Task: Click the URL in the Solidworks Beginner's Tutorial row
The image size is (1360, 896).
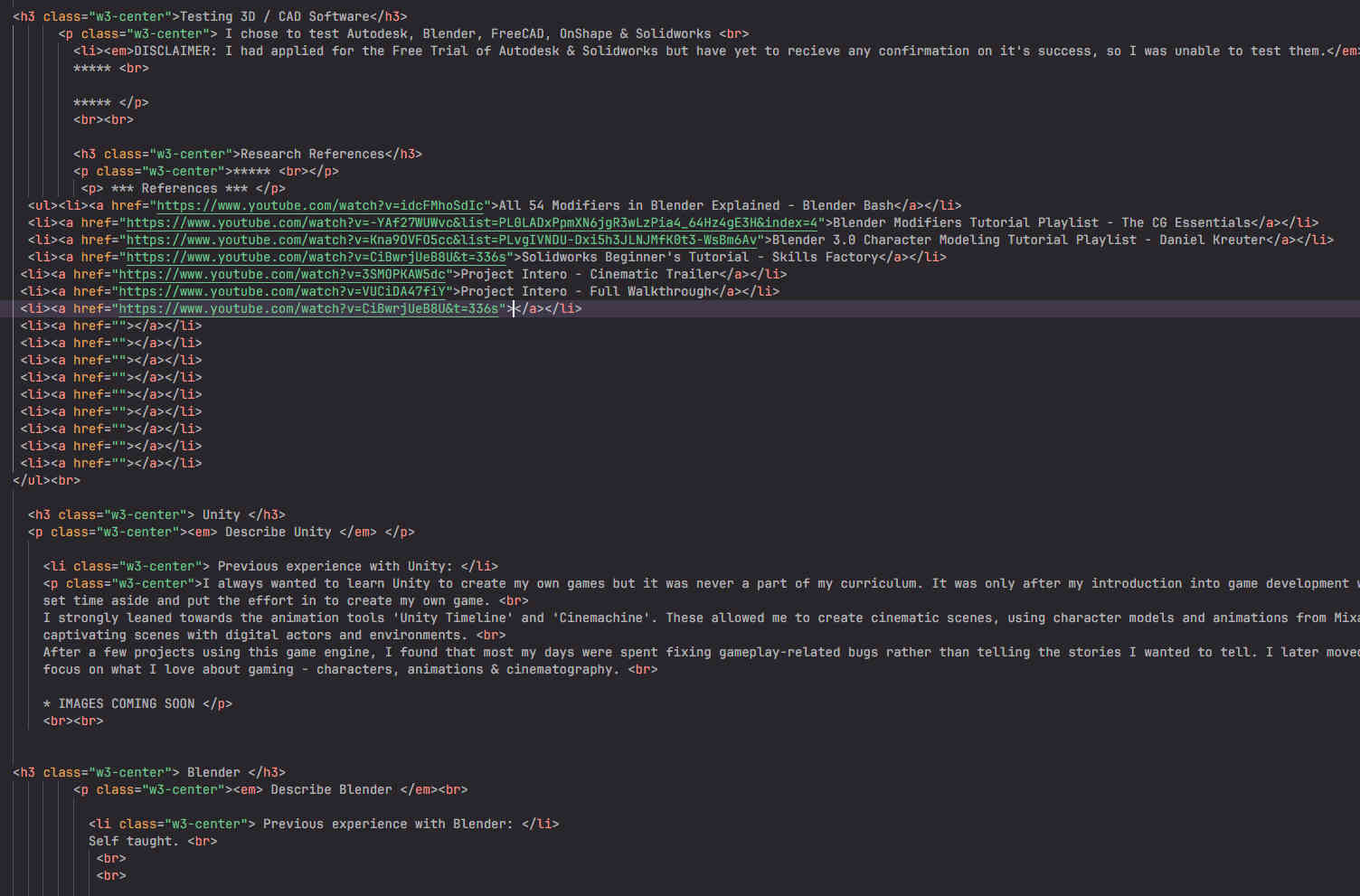Action: pyautogui.click(x=316, y=257)
